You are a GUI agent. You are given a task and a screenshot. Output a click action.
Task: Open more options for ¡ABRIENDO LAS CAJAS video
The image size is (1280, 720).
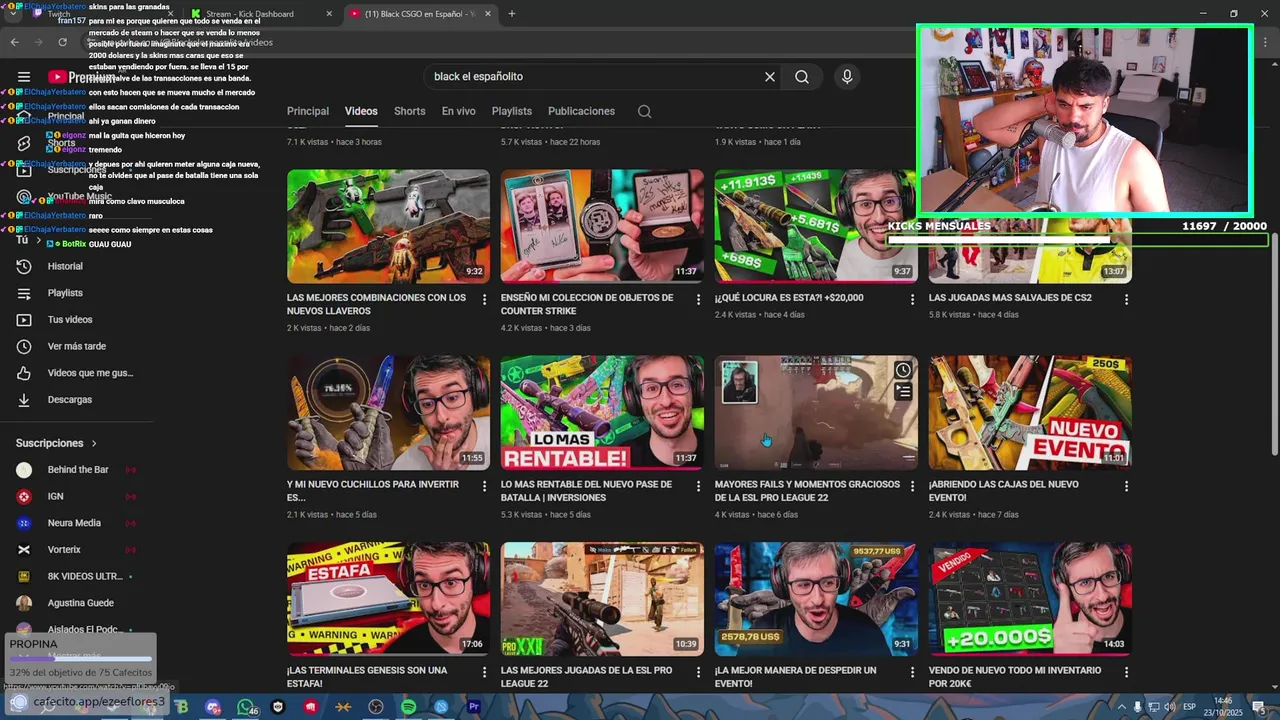(1127, 486)
